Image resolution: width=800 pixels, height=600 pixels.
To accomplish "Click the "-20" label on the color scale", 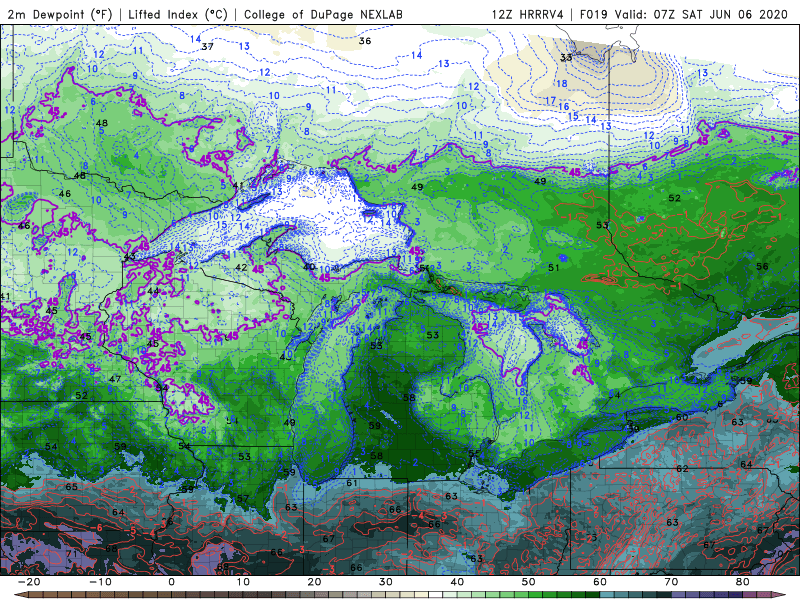I will pos(29,582).
